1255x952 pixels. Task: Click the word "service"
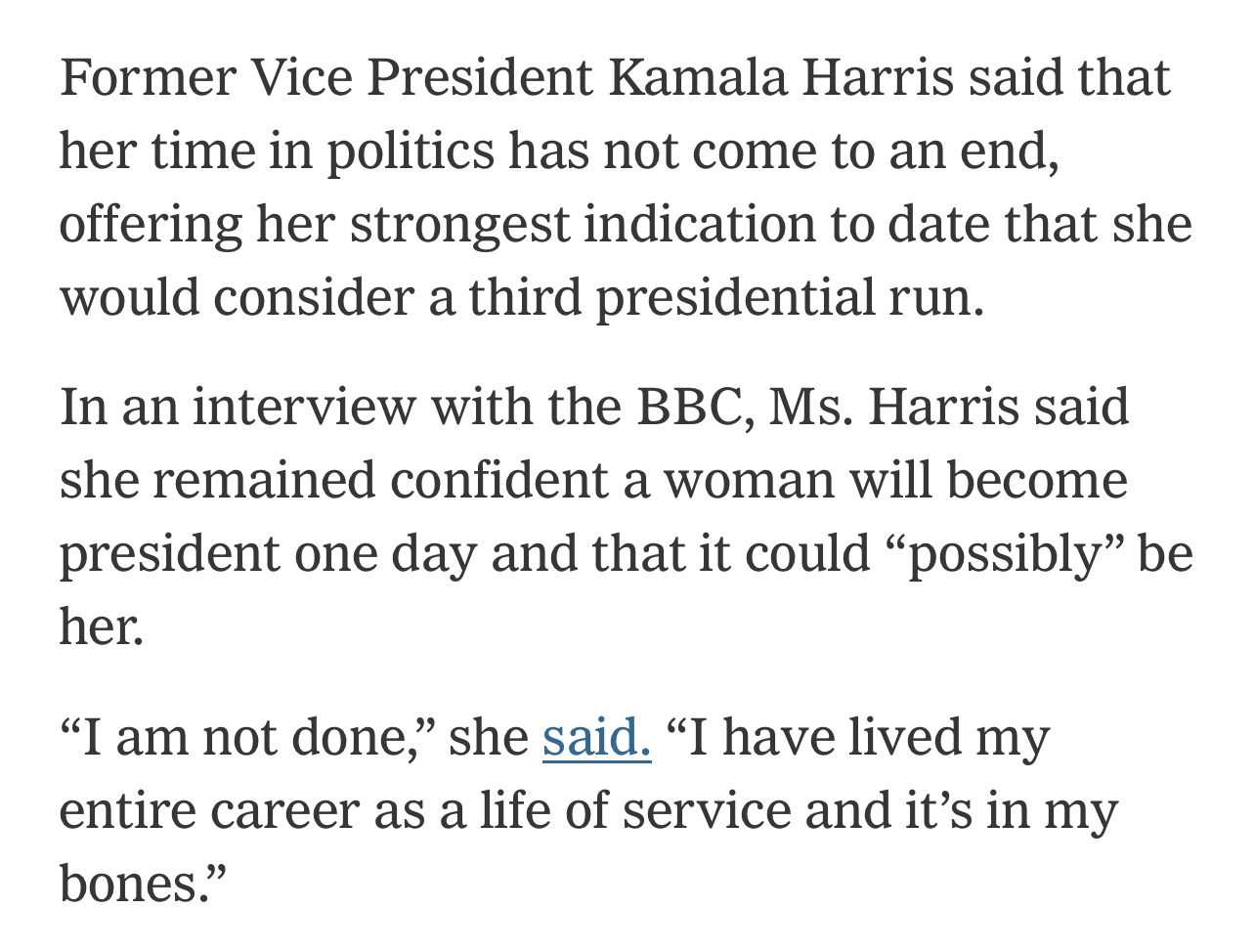pyautogui.click(x=706, y=811)
